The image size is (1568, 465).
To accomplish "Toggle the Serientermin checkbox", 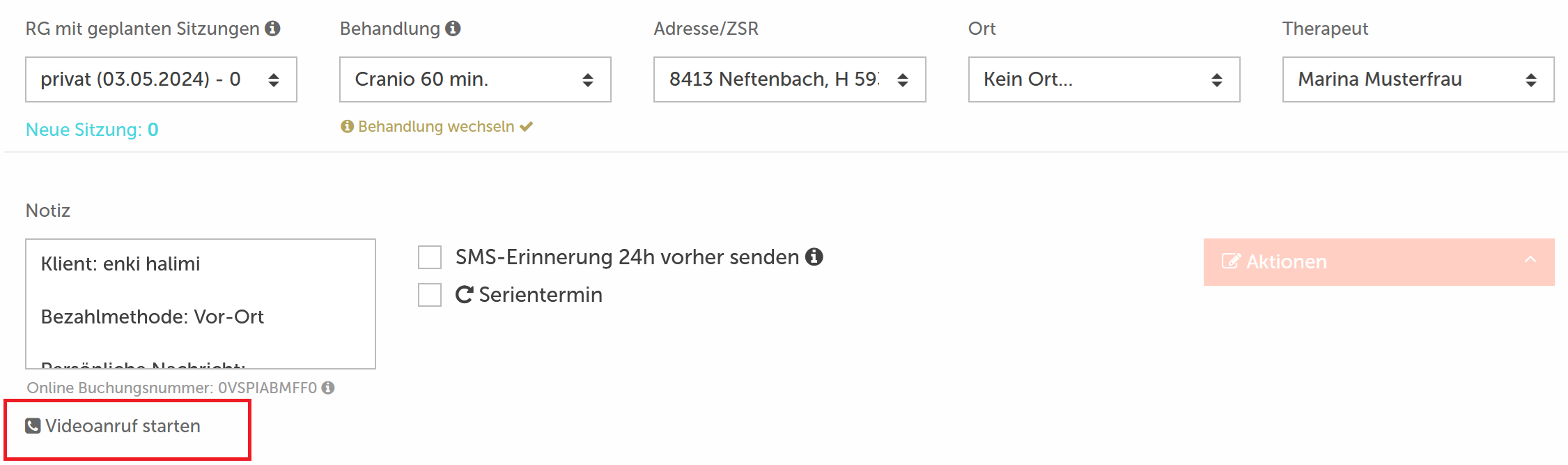I will pyautogui.click(x=430, y=295).
